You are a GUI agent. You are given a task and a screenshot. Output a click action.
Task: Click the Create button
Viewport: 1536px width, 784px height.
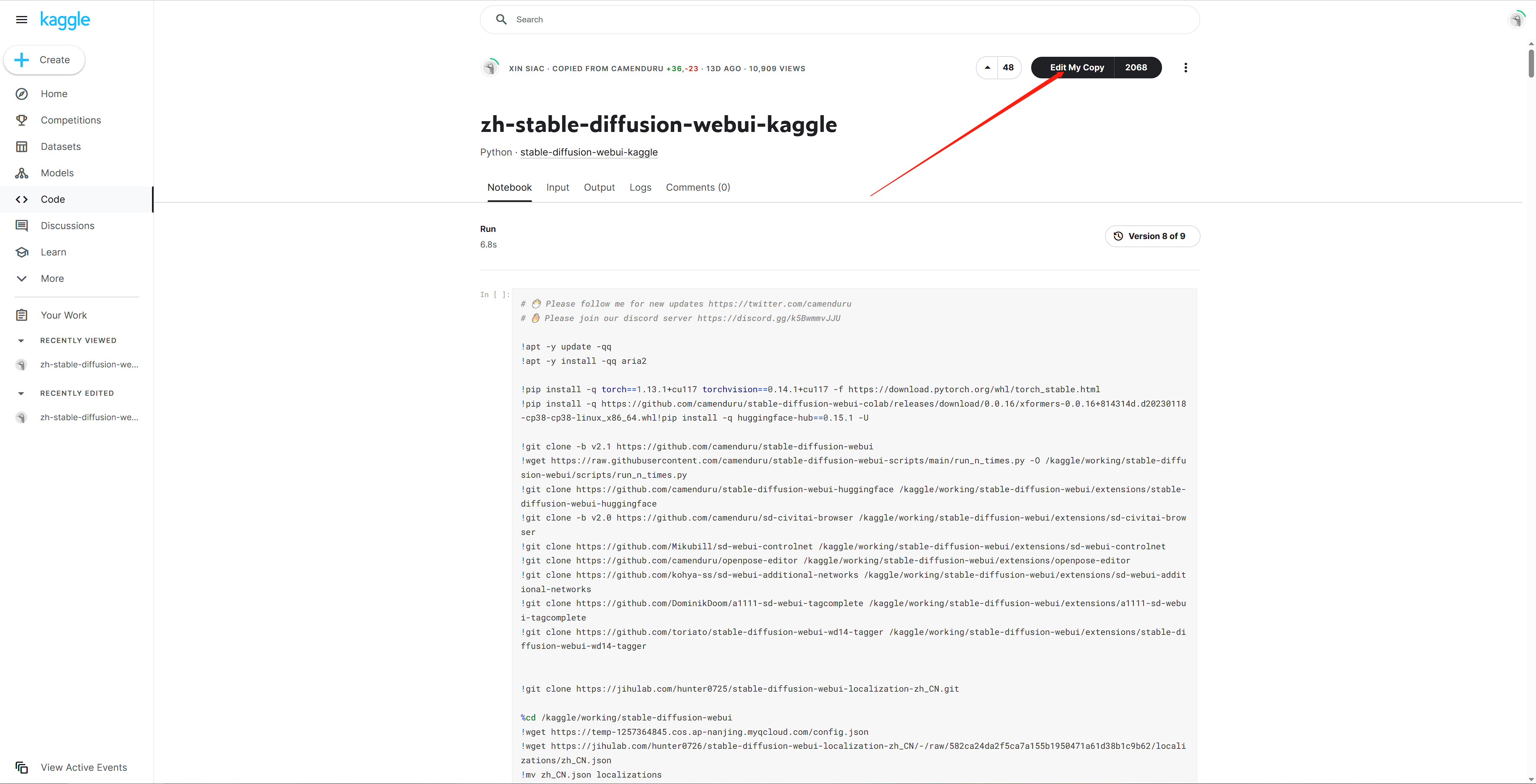pos(44,60)
